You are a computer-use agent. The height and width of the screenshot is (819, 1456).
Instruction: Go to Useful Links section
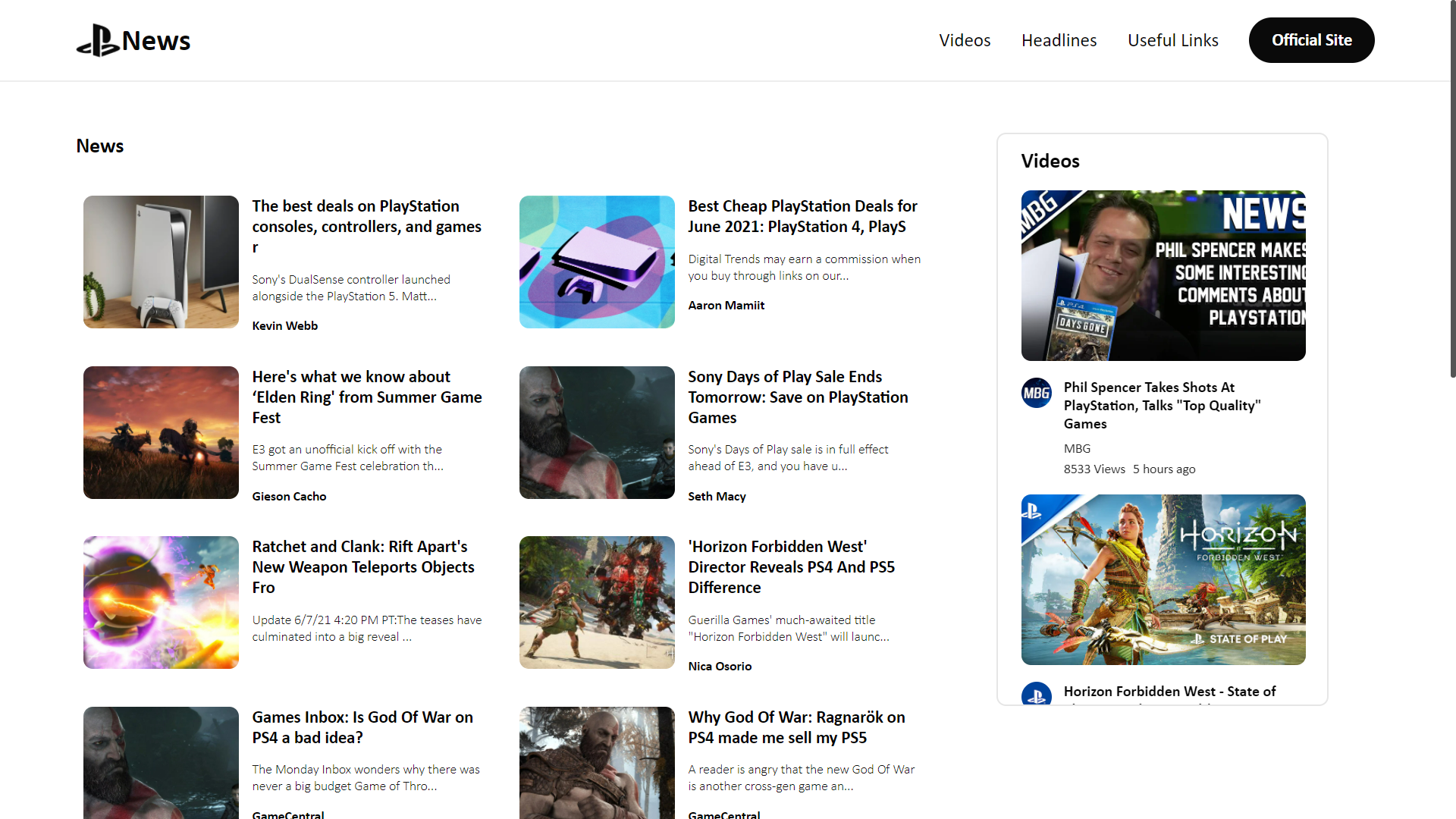[1172, 40]
